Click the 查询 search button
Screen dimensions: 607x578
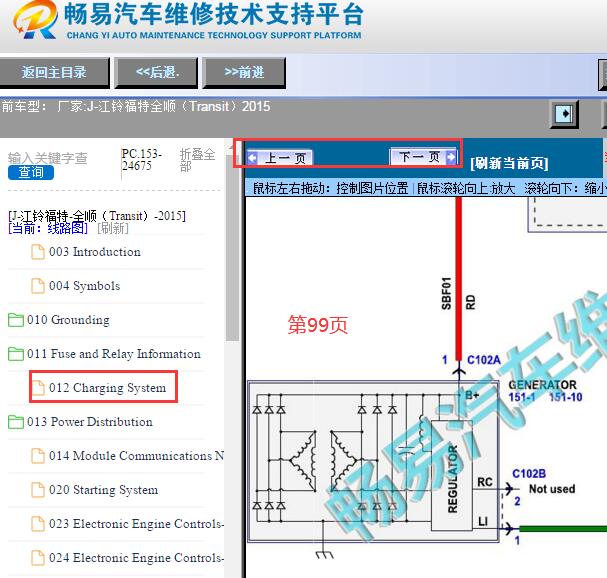[x=31, y=172]
